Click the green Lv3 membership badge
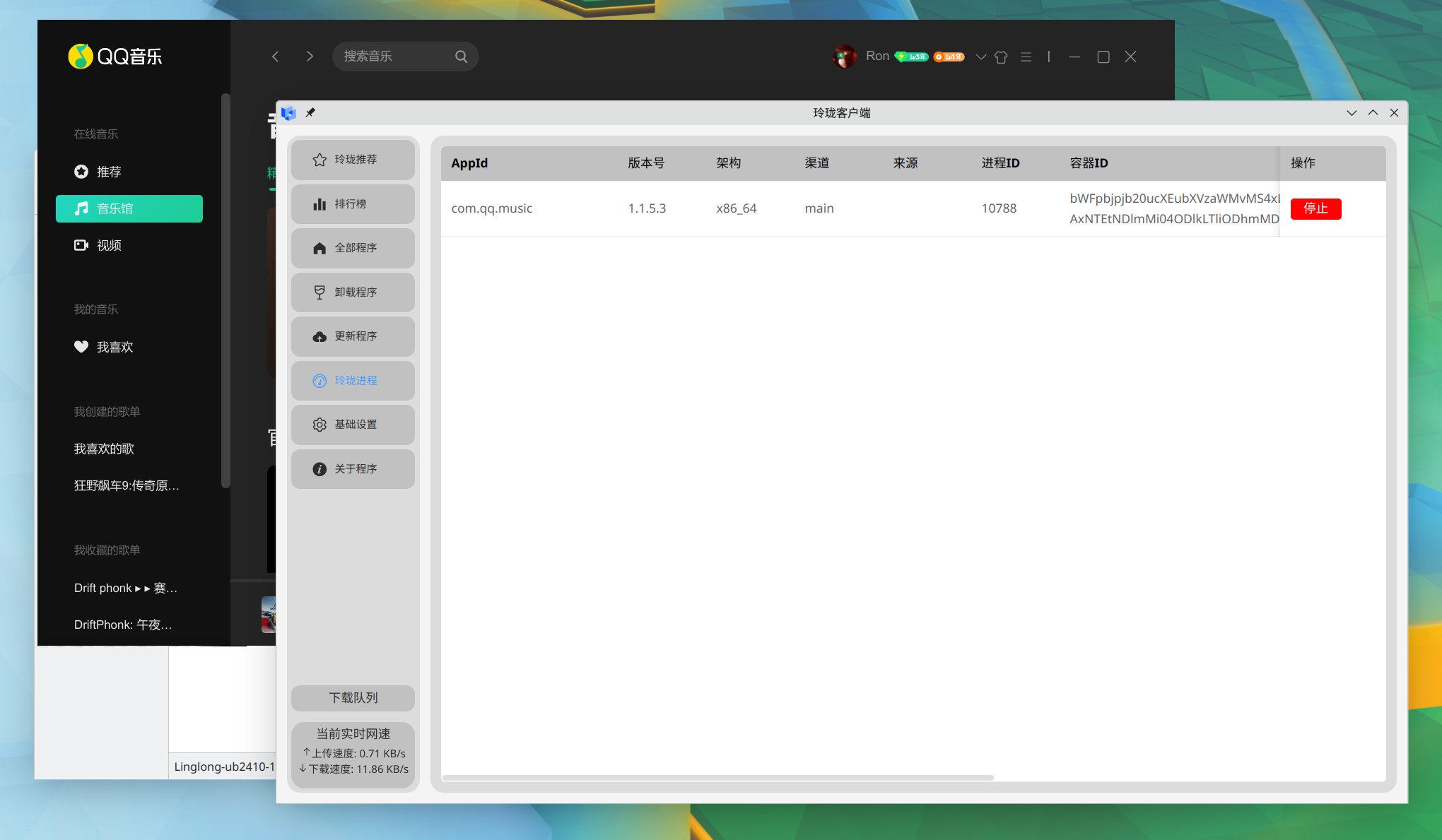Image resolution: width=1442 pixels, height=840 pixels. click(x=911, y=57)
